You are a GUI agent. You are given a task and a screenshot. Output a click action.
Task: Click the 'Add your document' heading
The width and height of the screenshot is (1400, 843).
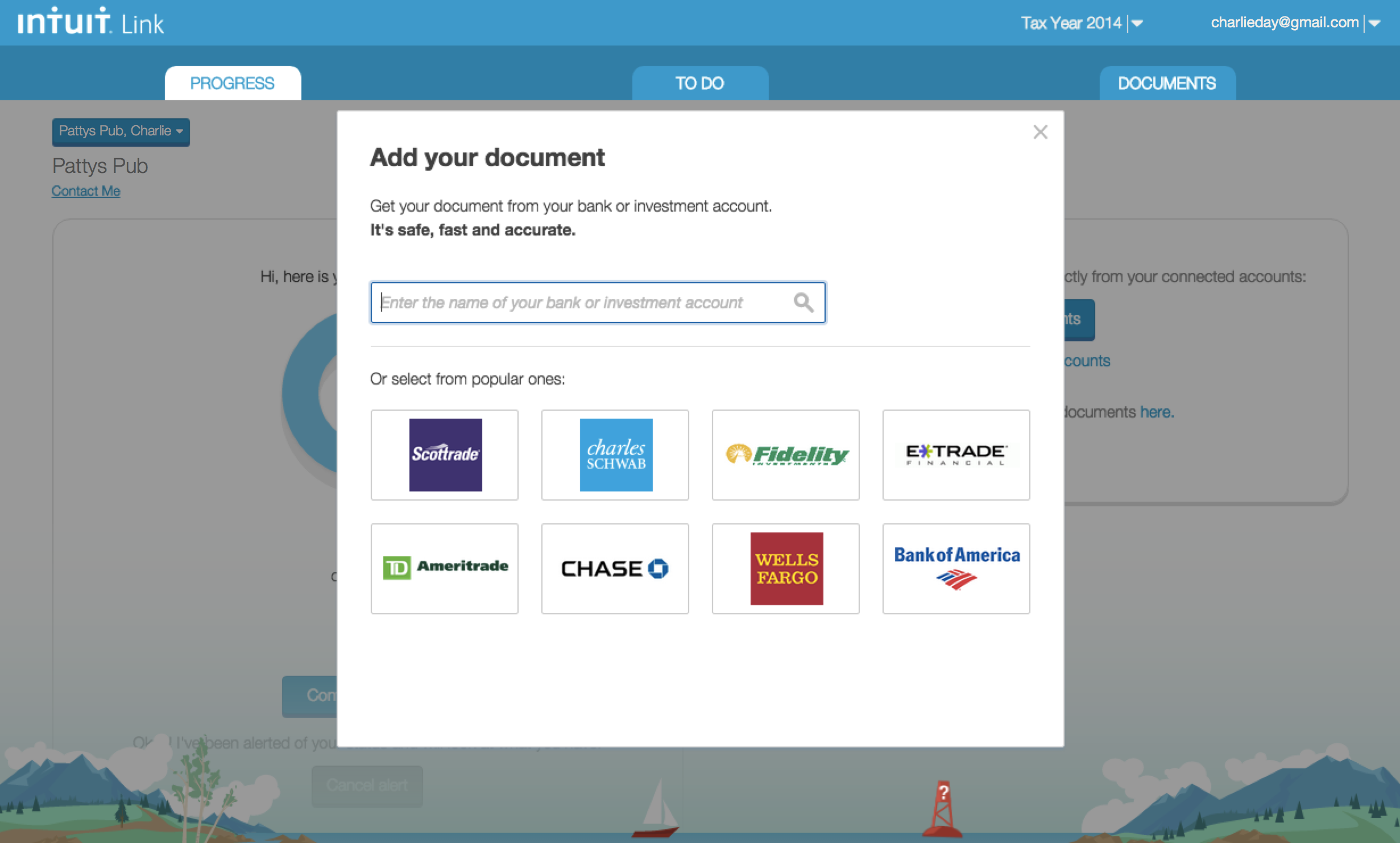[x=487, y=157]
